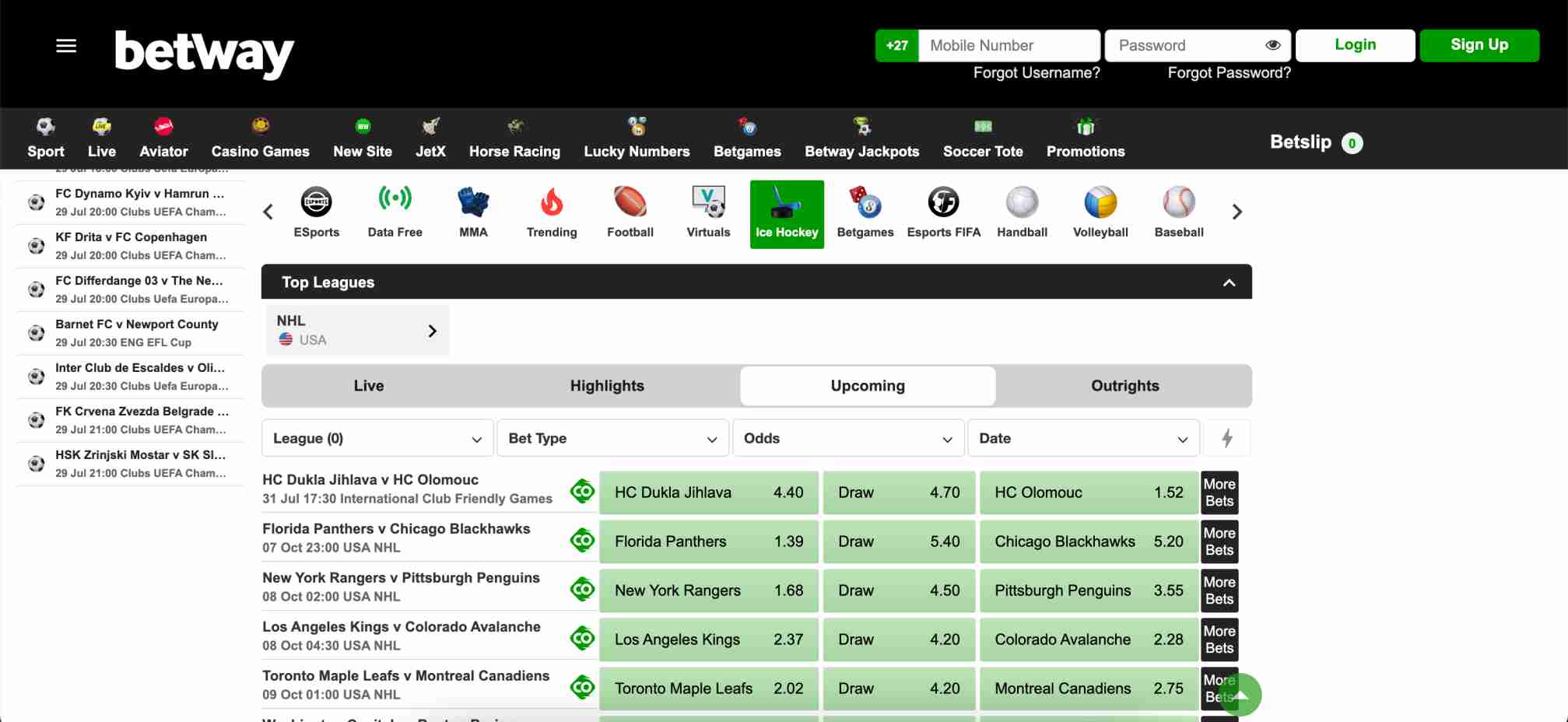This screenshot has width=1568, height=722.
Task: Open stats icon for HC Dukla Jihlava match
Action: [582, 492]
